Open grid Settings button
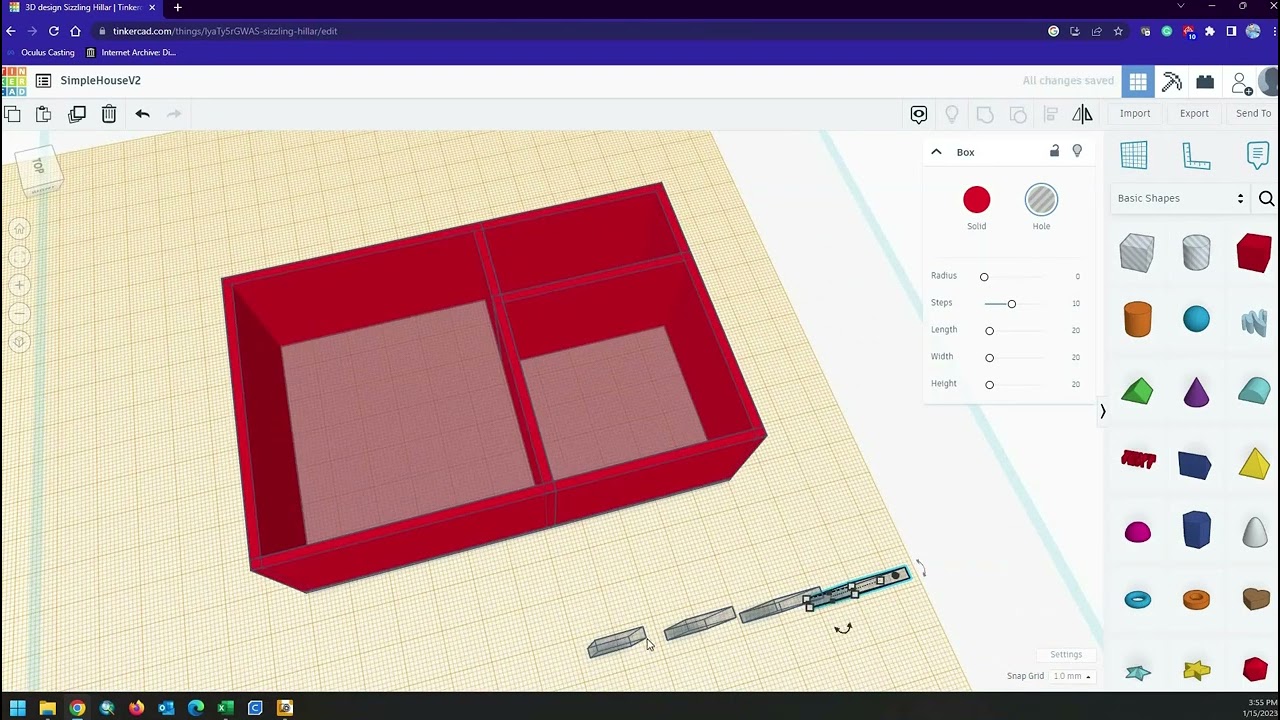Viewport: 1280px width, 720px height. coord(1066,655)
